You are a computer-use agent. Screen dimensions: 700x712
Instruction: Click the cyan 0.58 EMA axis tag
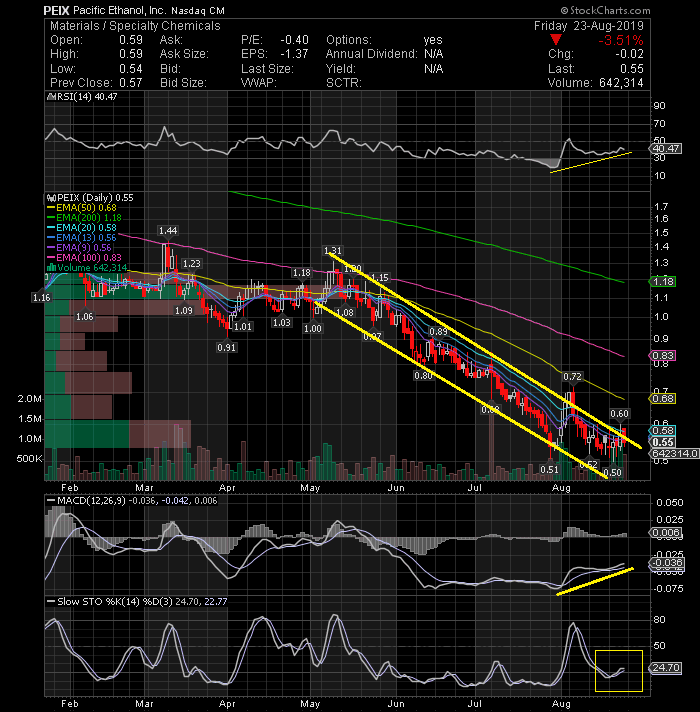coord(663,430)
